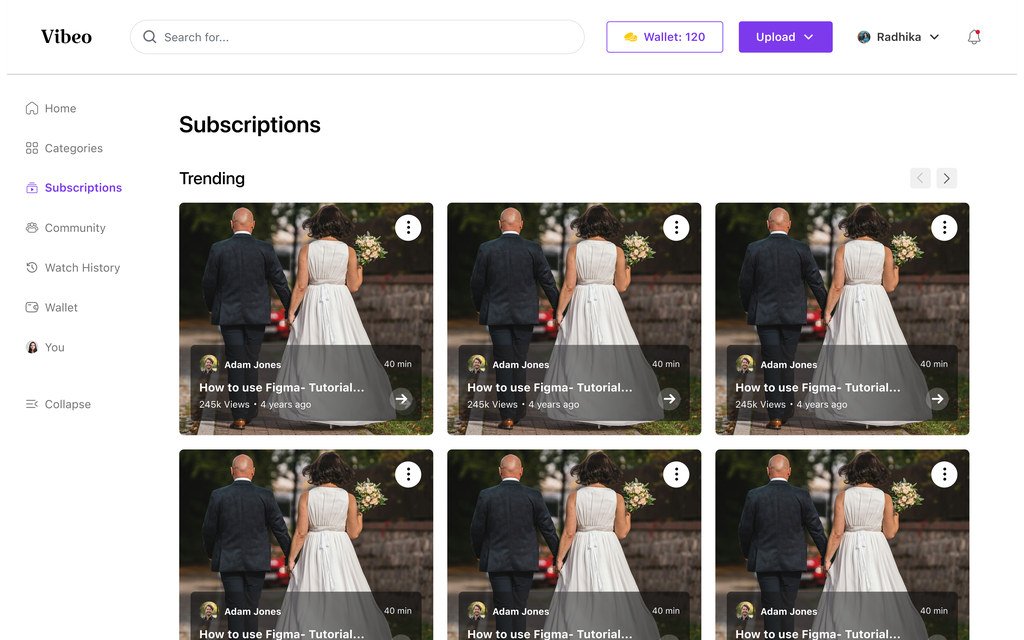Open the middle second-row video thumbnail
This screenshot has width=1024, height=640.
(574, 545)
